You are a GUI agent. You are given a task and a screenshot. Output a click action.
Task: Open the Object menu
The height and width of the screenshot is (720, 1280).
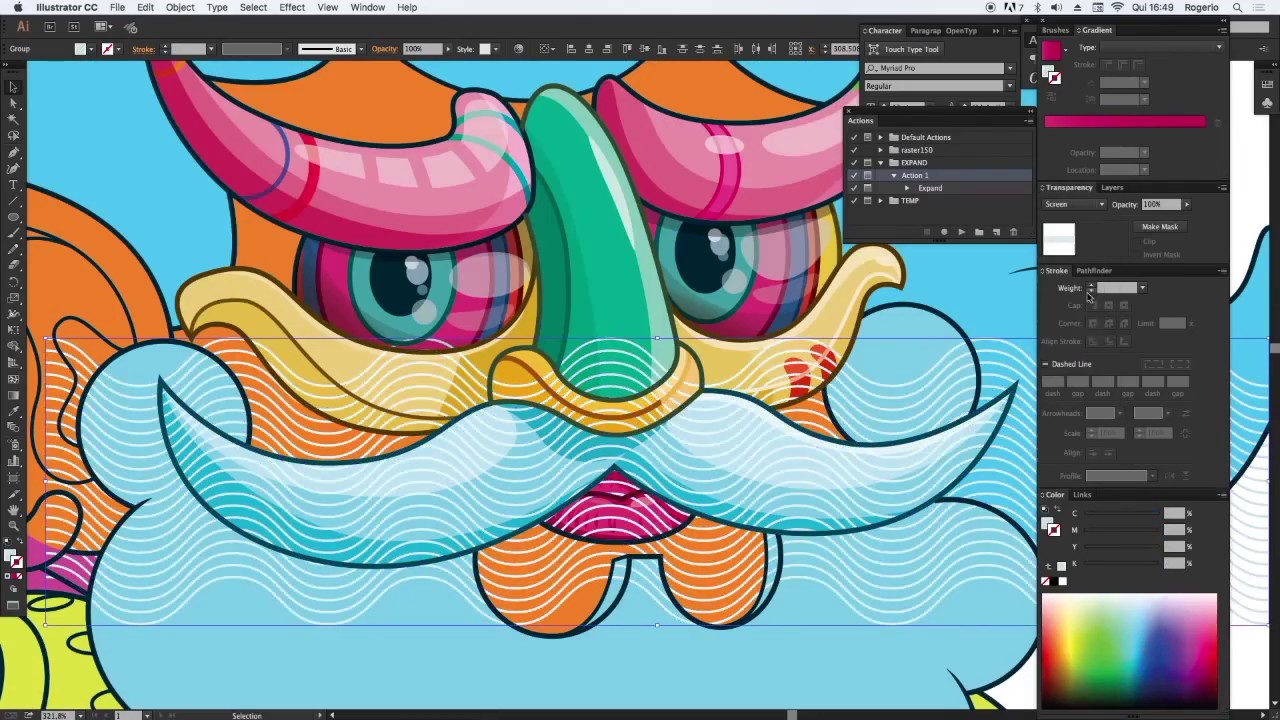point(180,7)
